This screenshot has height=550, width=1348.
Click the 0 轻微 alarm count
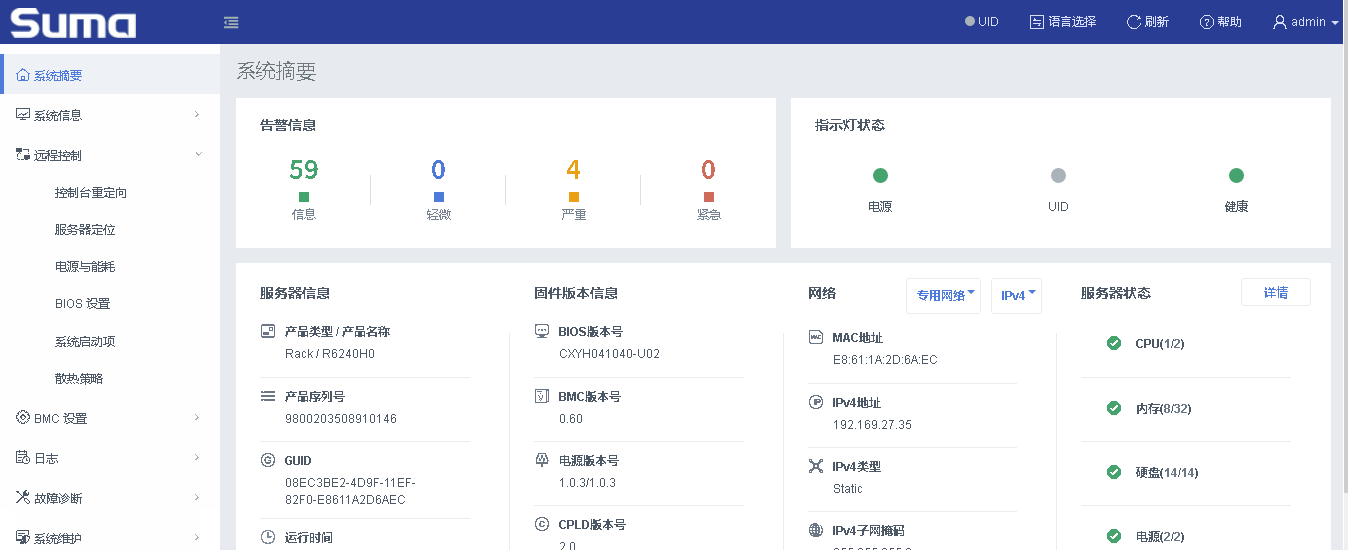pos(438,170)
